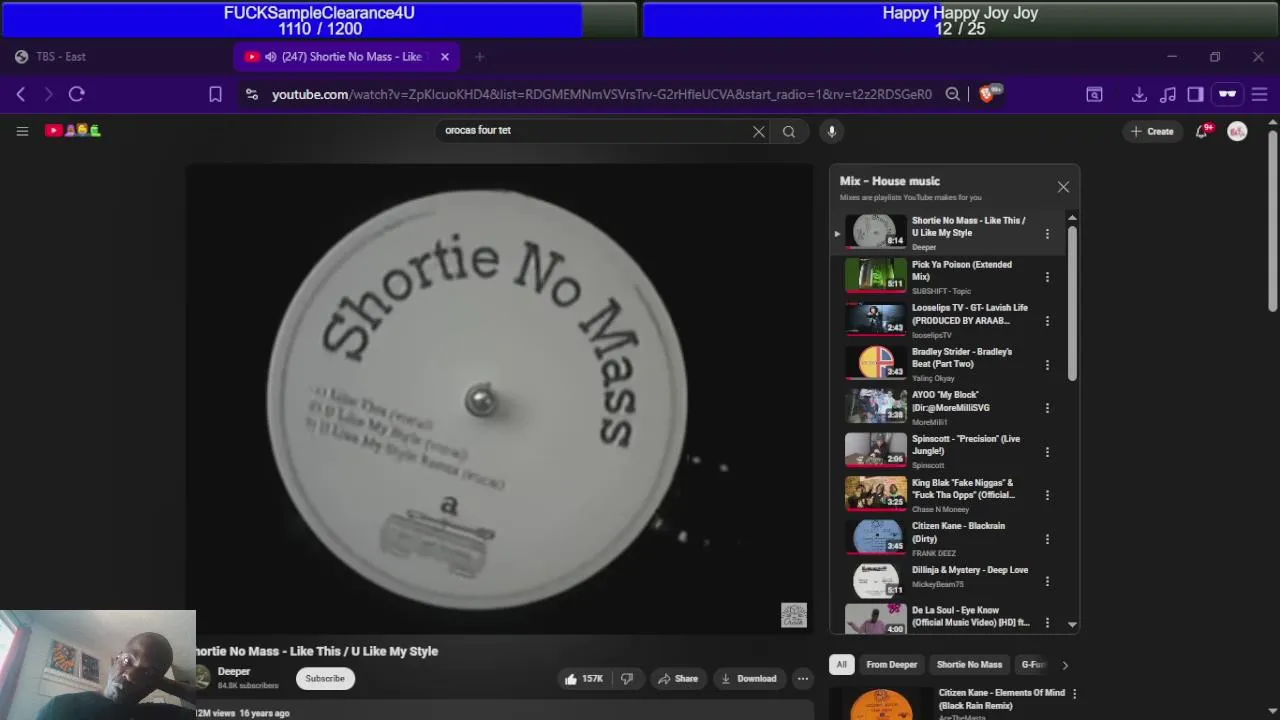
Task: Play Citizen Kane - Blackrain (Dirty) thumbnail
Action: pyautogui.click(x=876, y=536)
